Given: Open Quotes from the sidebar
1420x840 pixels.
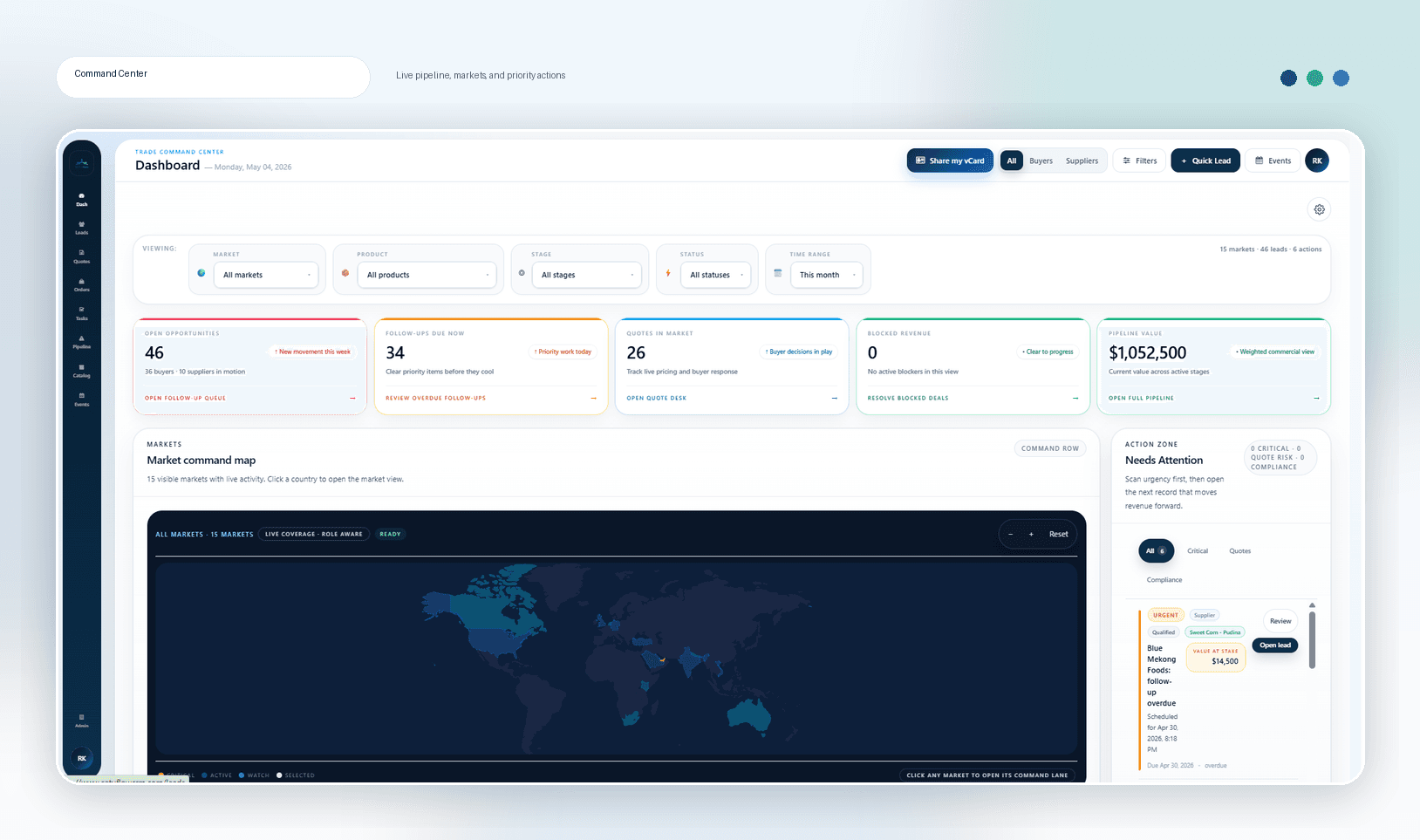Looking at the screenshot, I should [82, 256].
